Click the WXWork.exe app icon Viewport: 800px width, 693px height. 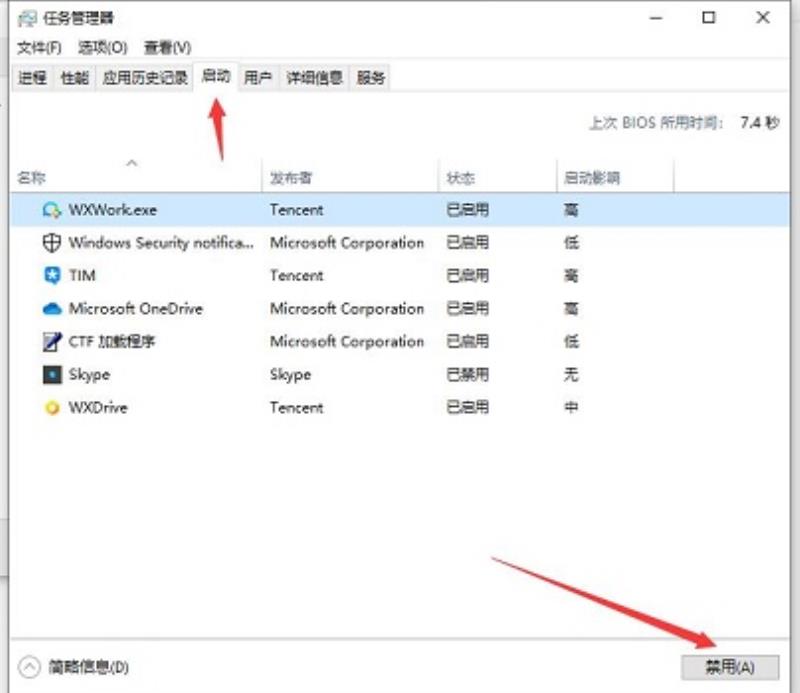pyautogui.click(x=52, y=210)
